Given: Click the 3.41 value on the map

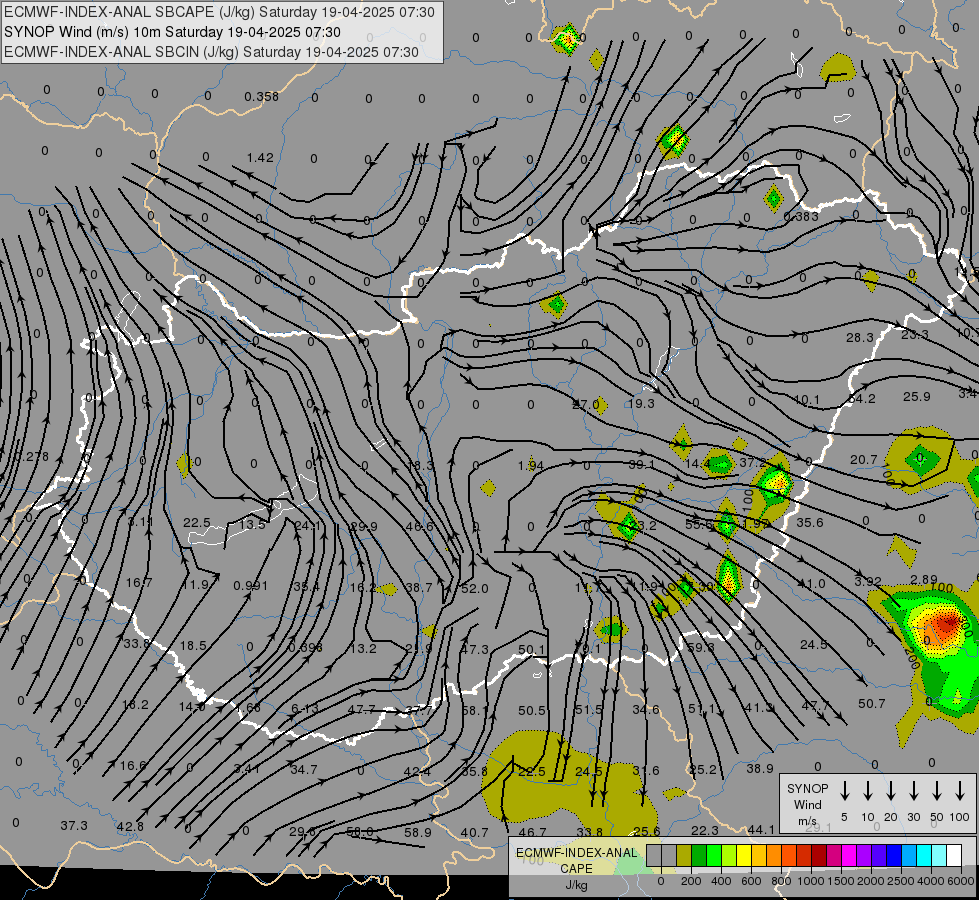Looking at the screenshot, I should (247, 768).
